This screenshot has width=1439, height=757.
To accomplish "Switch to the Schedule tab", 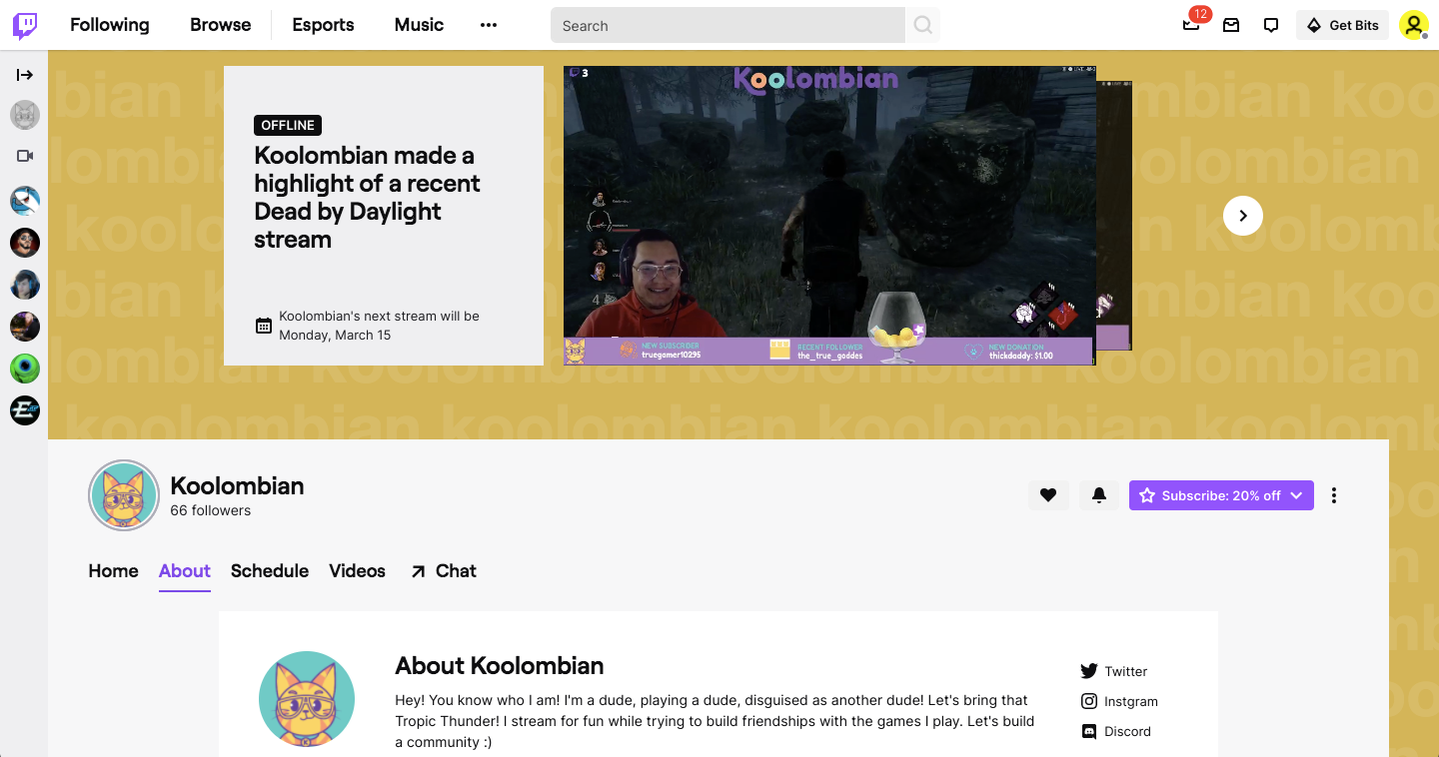I will (269, 571).
